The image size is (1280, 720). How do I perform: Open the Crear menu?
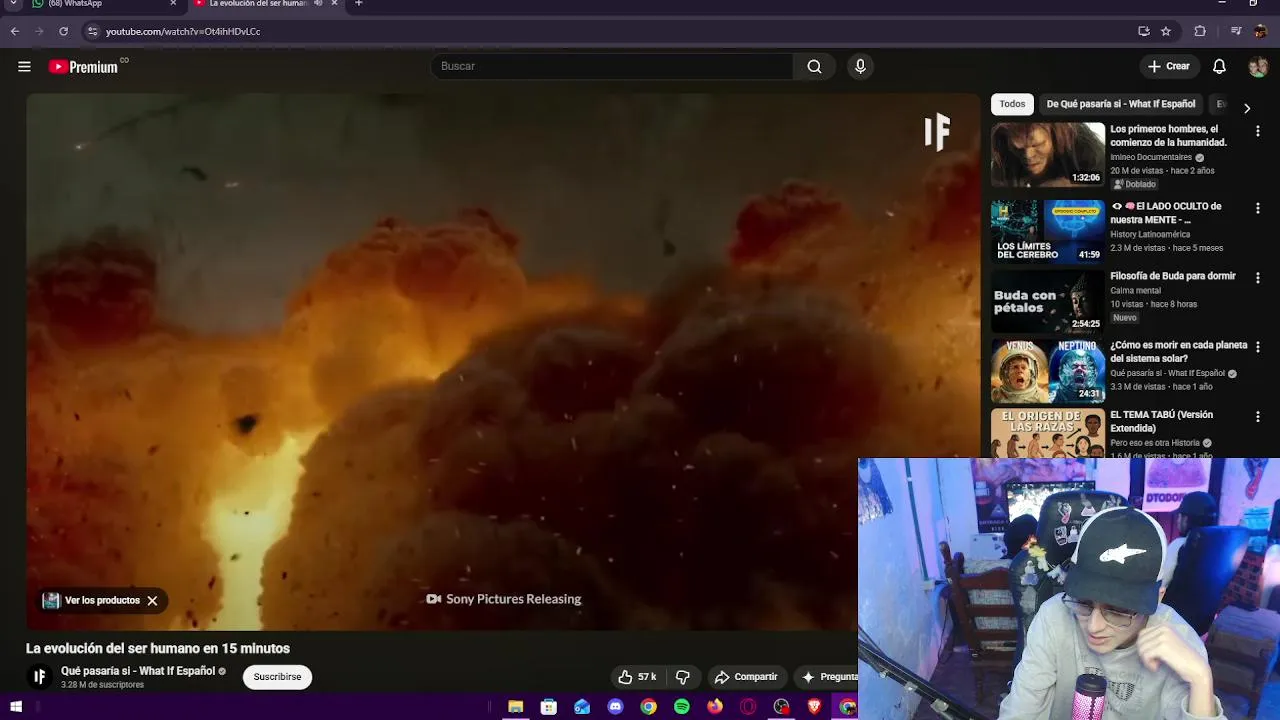tap(1169, 66)
